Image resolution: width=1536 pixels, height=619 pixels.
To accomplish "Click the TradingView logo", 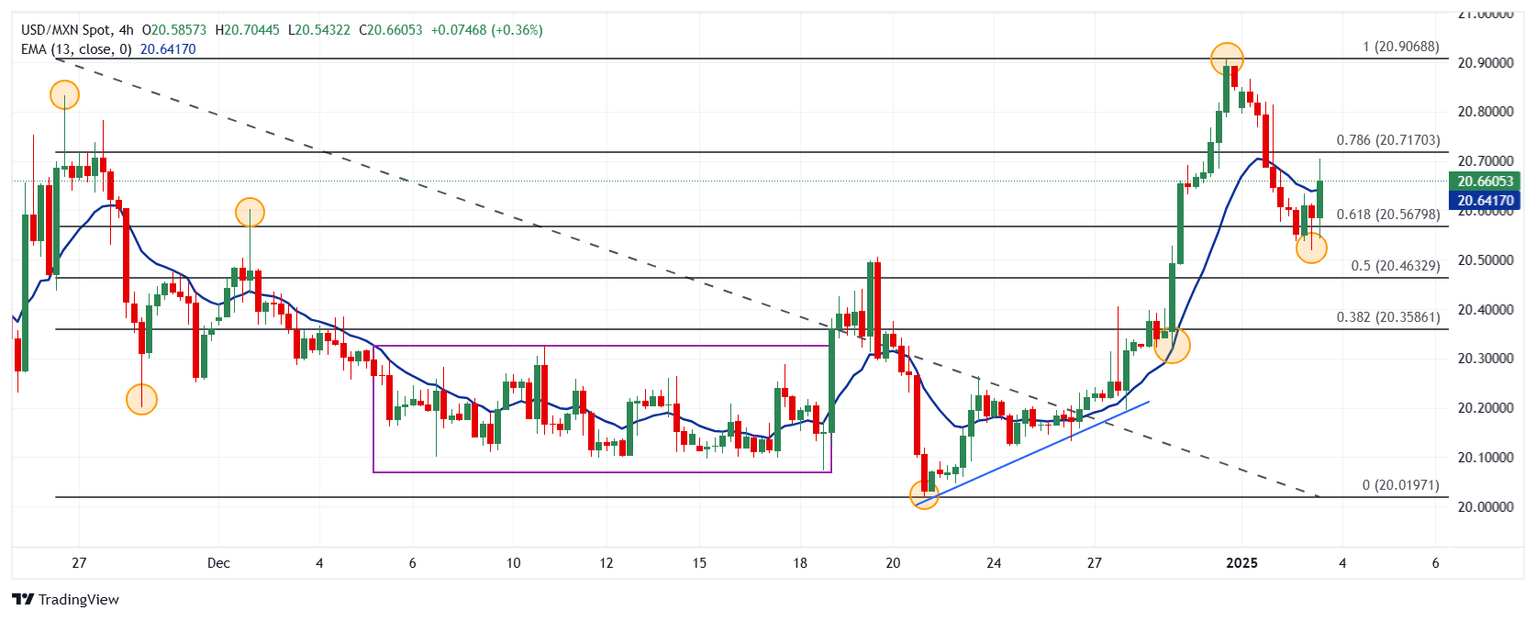I will coord(65,599).
